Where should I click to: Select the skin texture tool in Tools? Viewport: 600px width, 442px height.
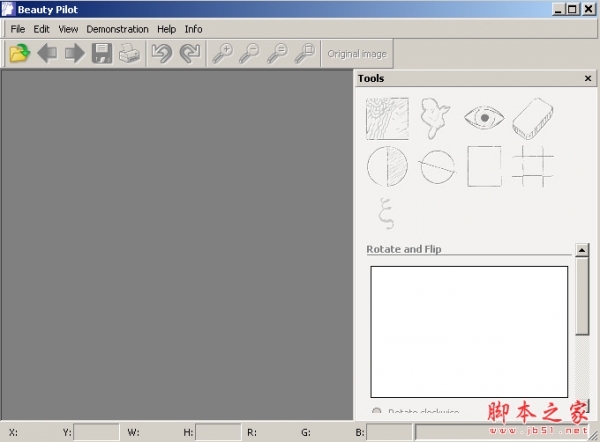pos(387,119)
